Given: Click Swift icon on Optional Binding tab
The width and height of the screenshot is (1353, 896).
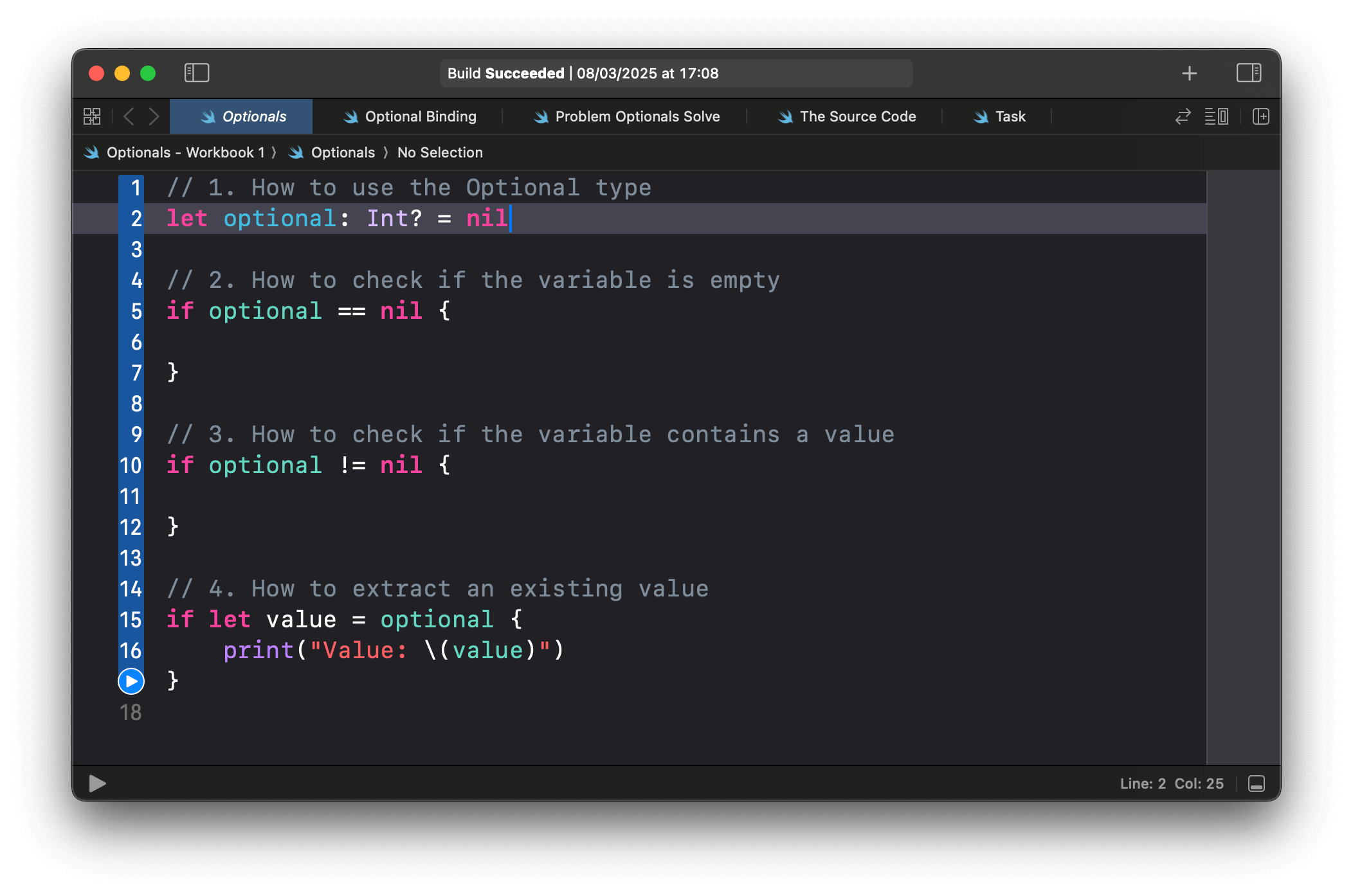Looking at the screenshot, I should pyautogui.click(x=350, y=116).
